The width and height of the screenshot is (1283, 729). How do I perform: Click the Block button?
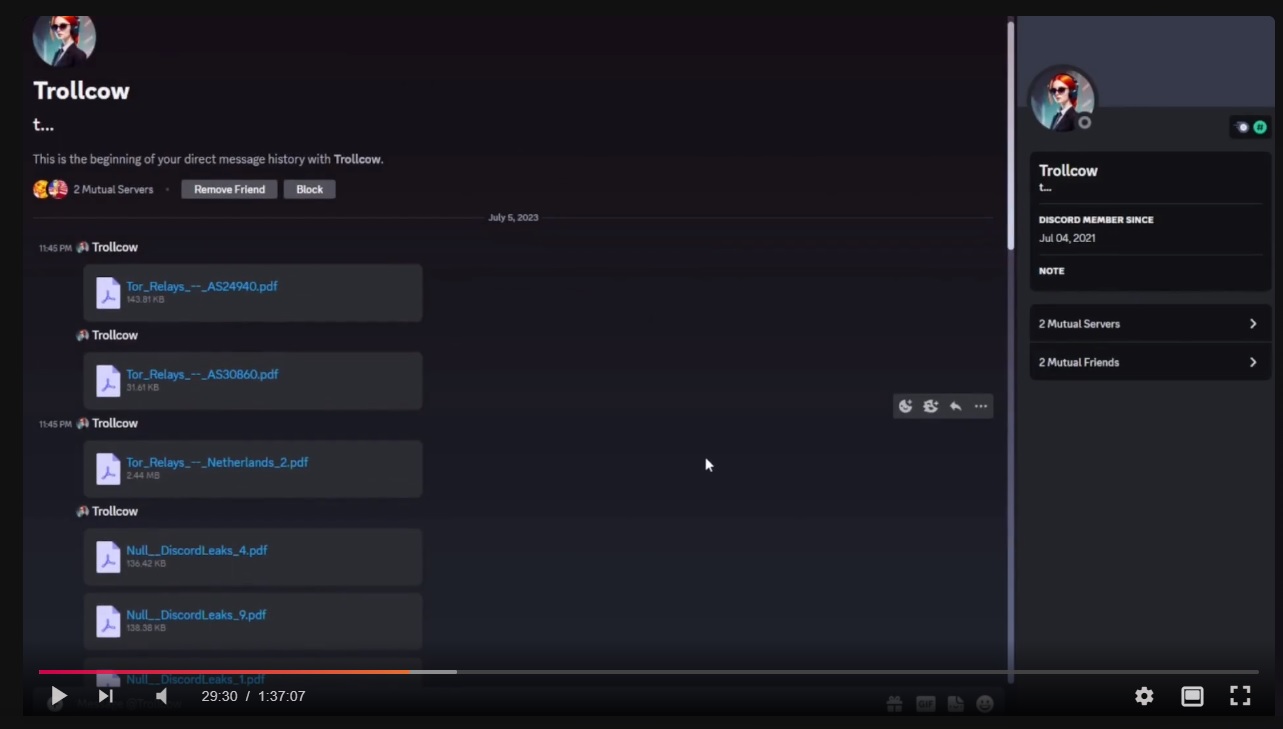(310, 189)
